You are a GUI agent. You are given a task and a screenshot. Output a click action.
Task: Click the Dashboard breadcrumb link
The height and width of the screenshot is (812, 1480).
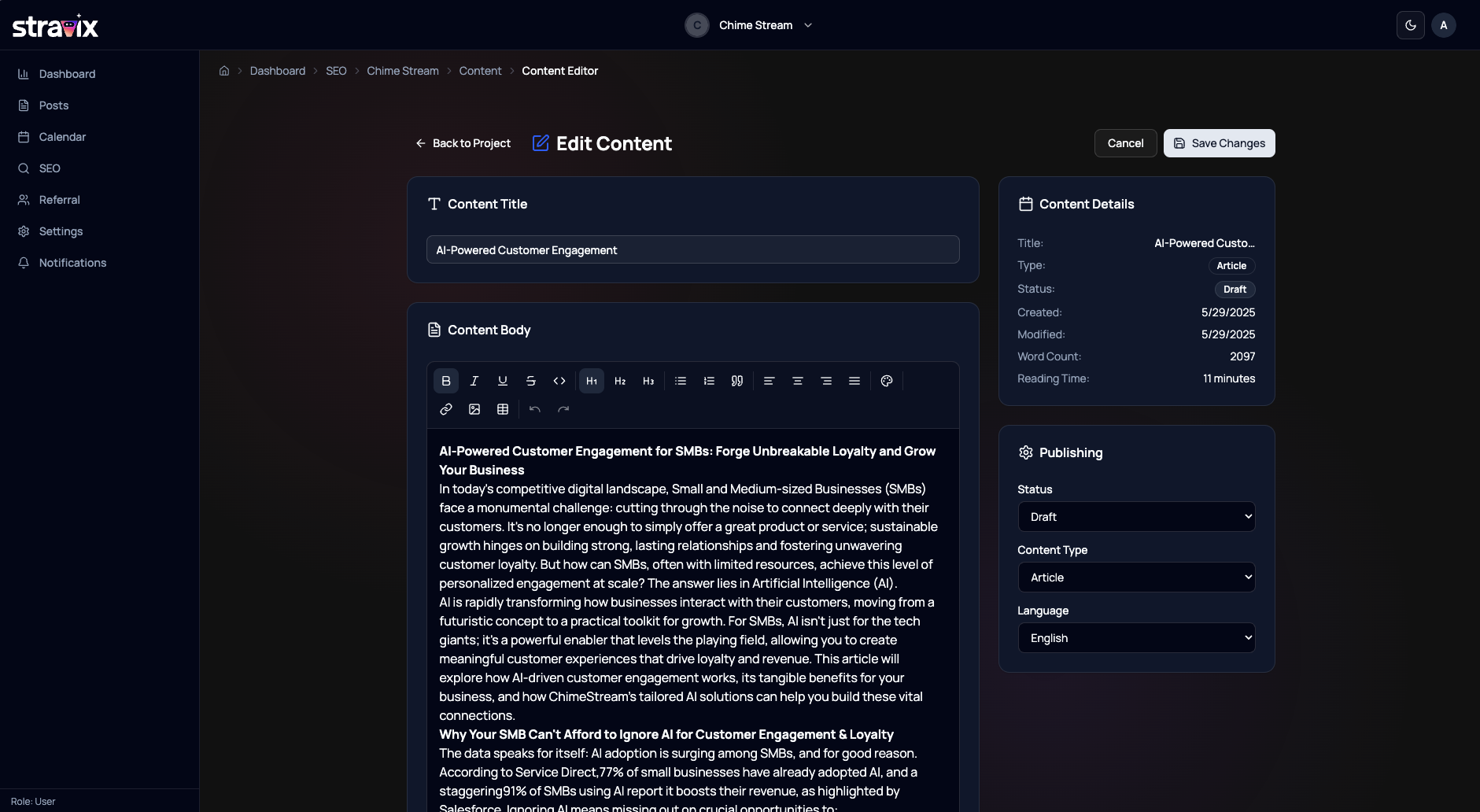point(278,71)
